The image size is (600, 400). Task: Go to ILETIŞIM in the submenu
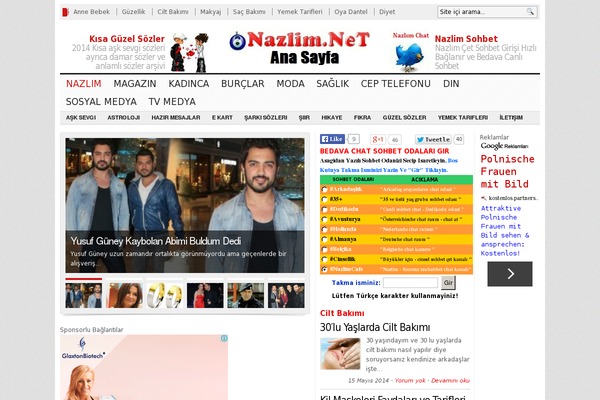tap(511, 118)
